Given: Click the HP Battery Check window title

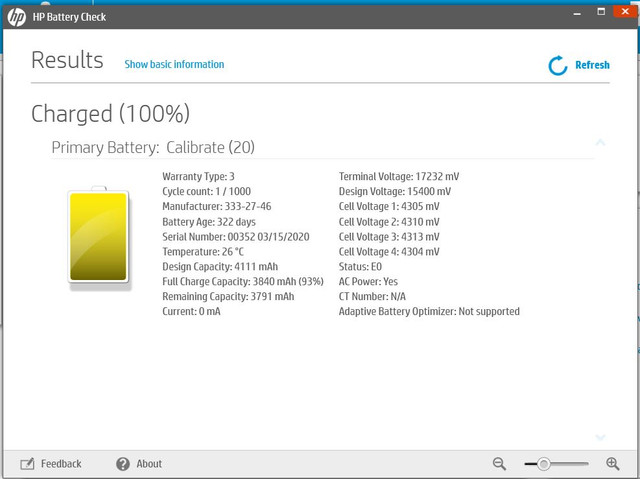Looking at the screenshot, I should (69, 17).
